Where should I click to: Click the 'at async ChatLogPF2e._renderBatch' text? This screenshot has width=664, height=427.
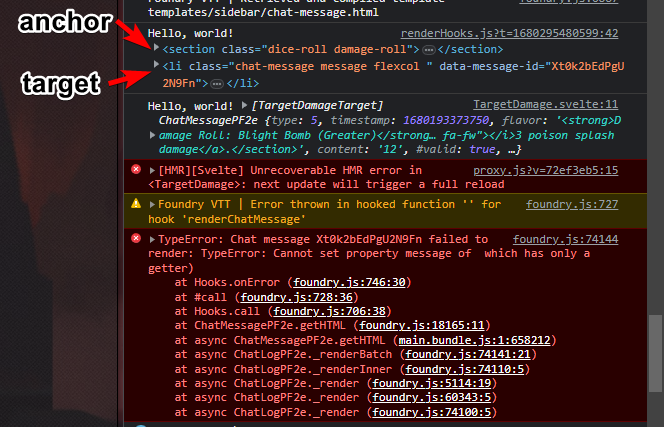pos(283,354)
